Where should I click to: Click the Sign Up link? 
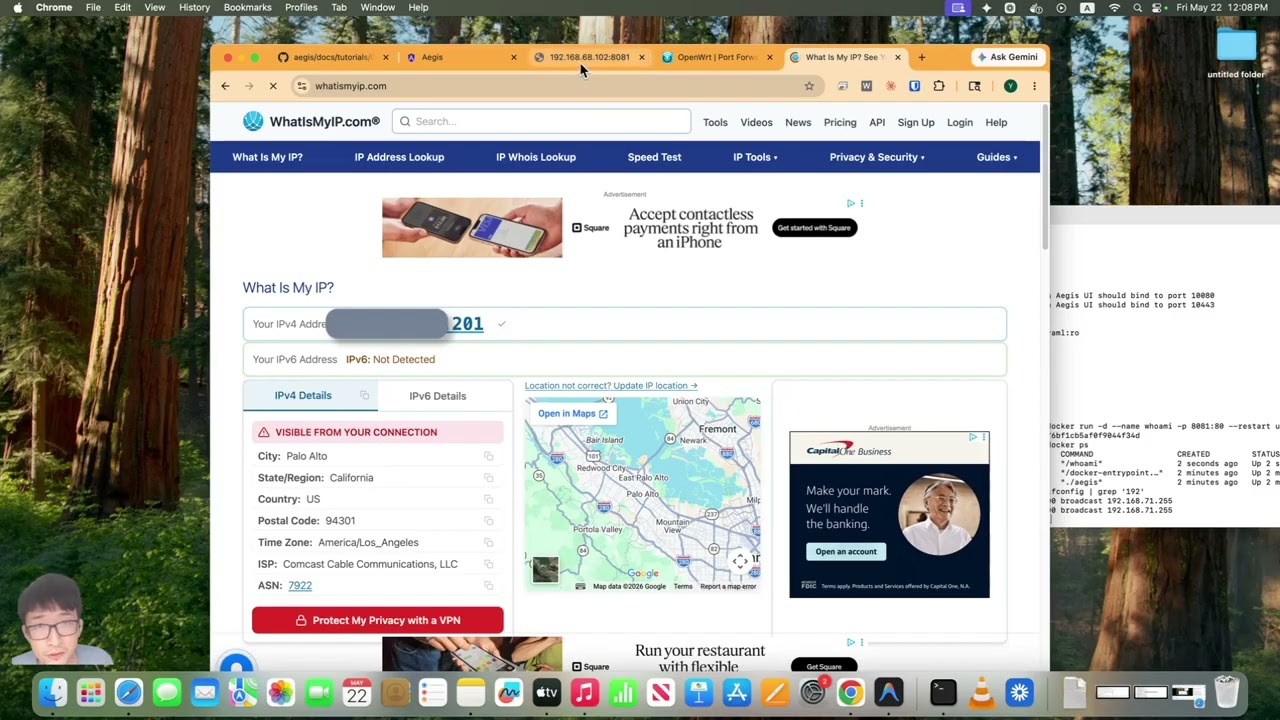coord(916,122)
